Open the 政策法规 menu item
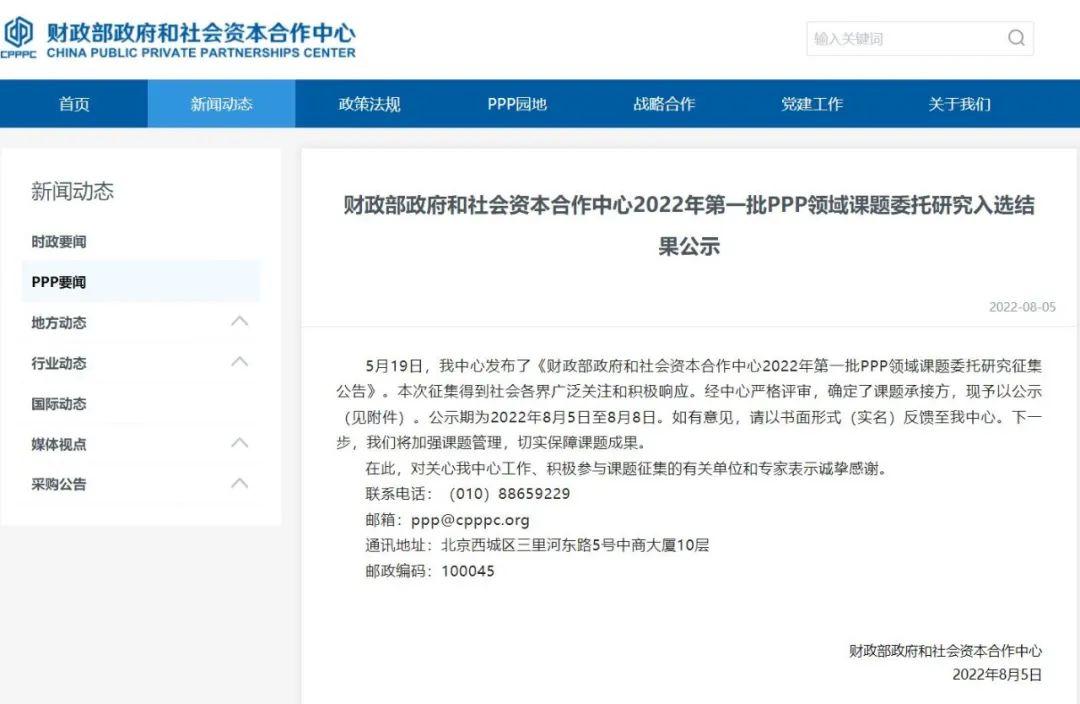The width and height of the screenshot is (1080, 704). coord(369,104)
